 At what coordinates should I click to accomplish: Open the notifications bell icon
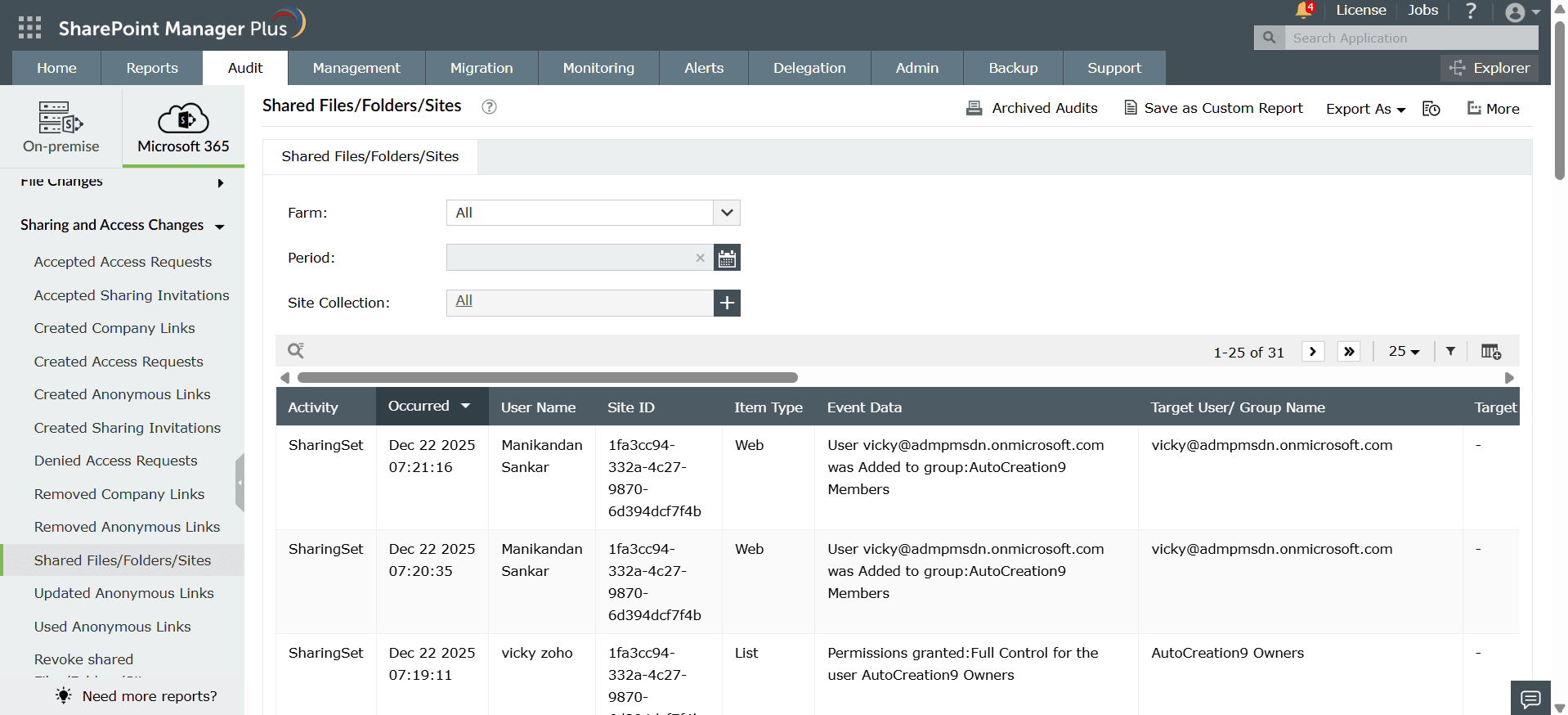[1304, 11]
